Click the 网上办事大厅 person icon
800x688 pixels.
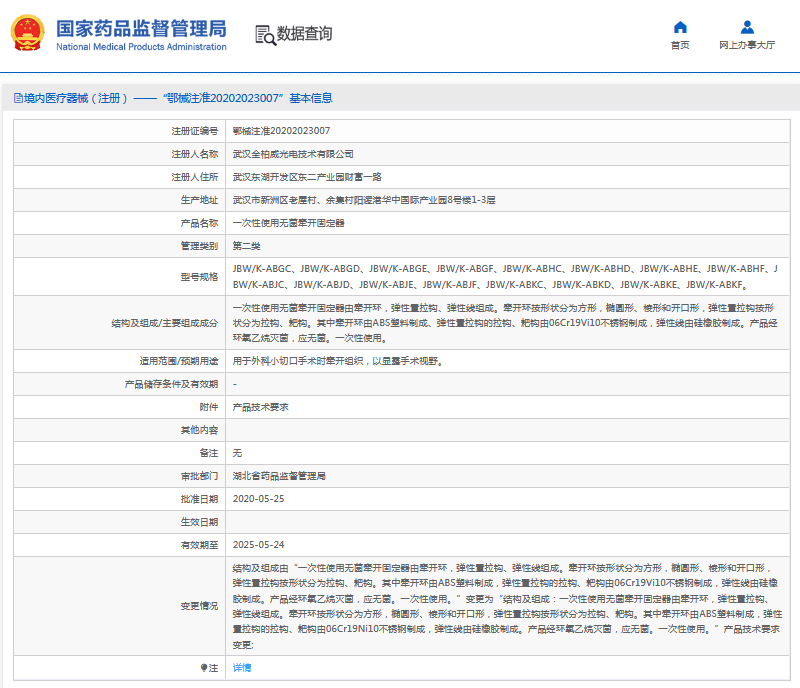747,27
